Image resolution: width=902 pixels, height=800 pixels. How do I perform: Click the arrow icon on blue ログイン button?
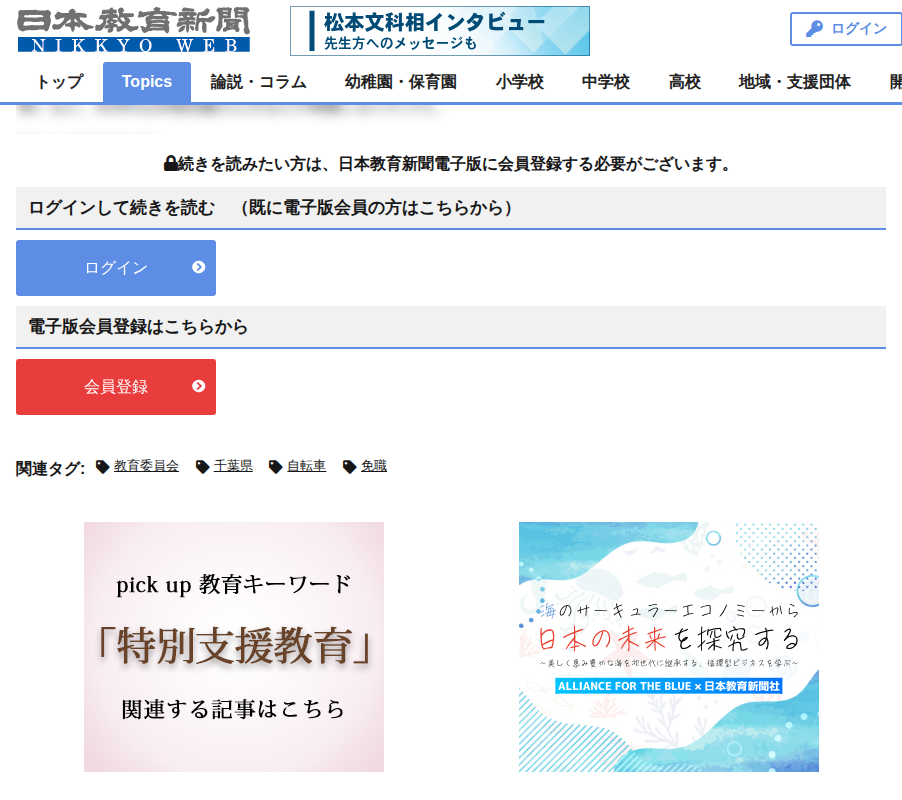tap(198, 267)
